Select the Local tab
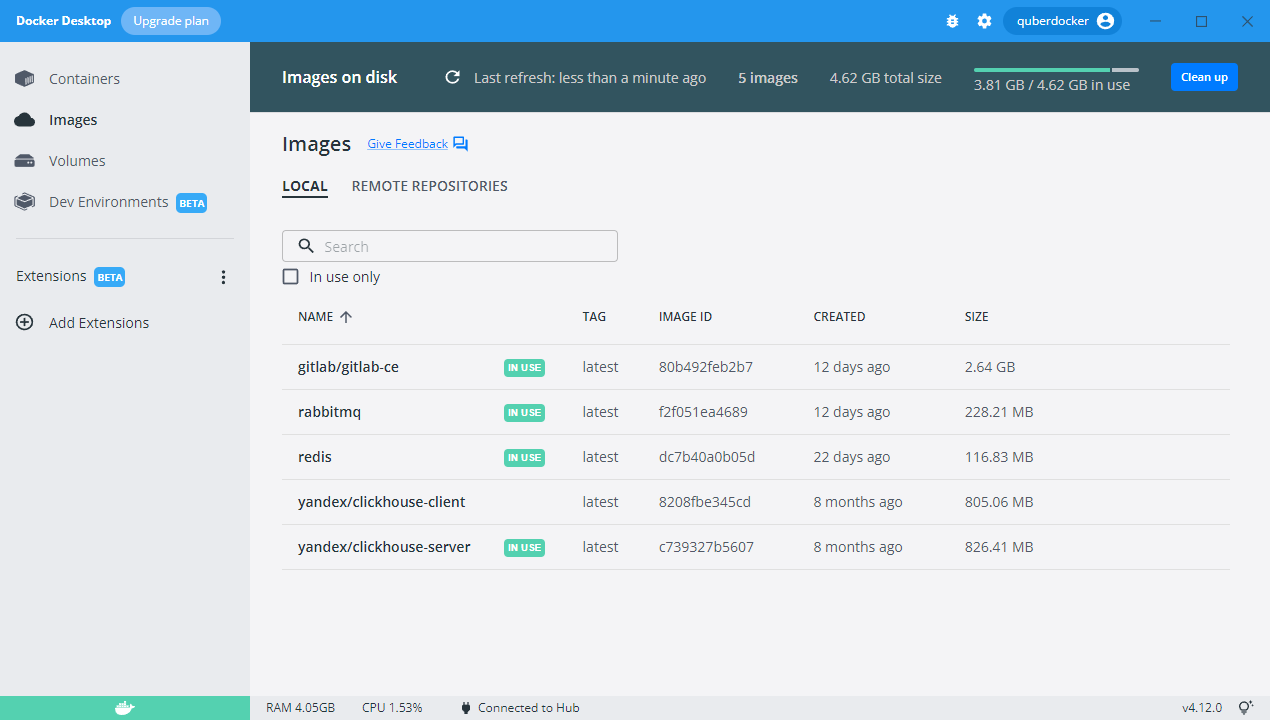Image resolution: width=1270 pixels, height=720 pixels. [x=305, y=186]
